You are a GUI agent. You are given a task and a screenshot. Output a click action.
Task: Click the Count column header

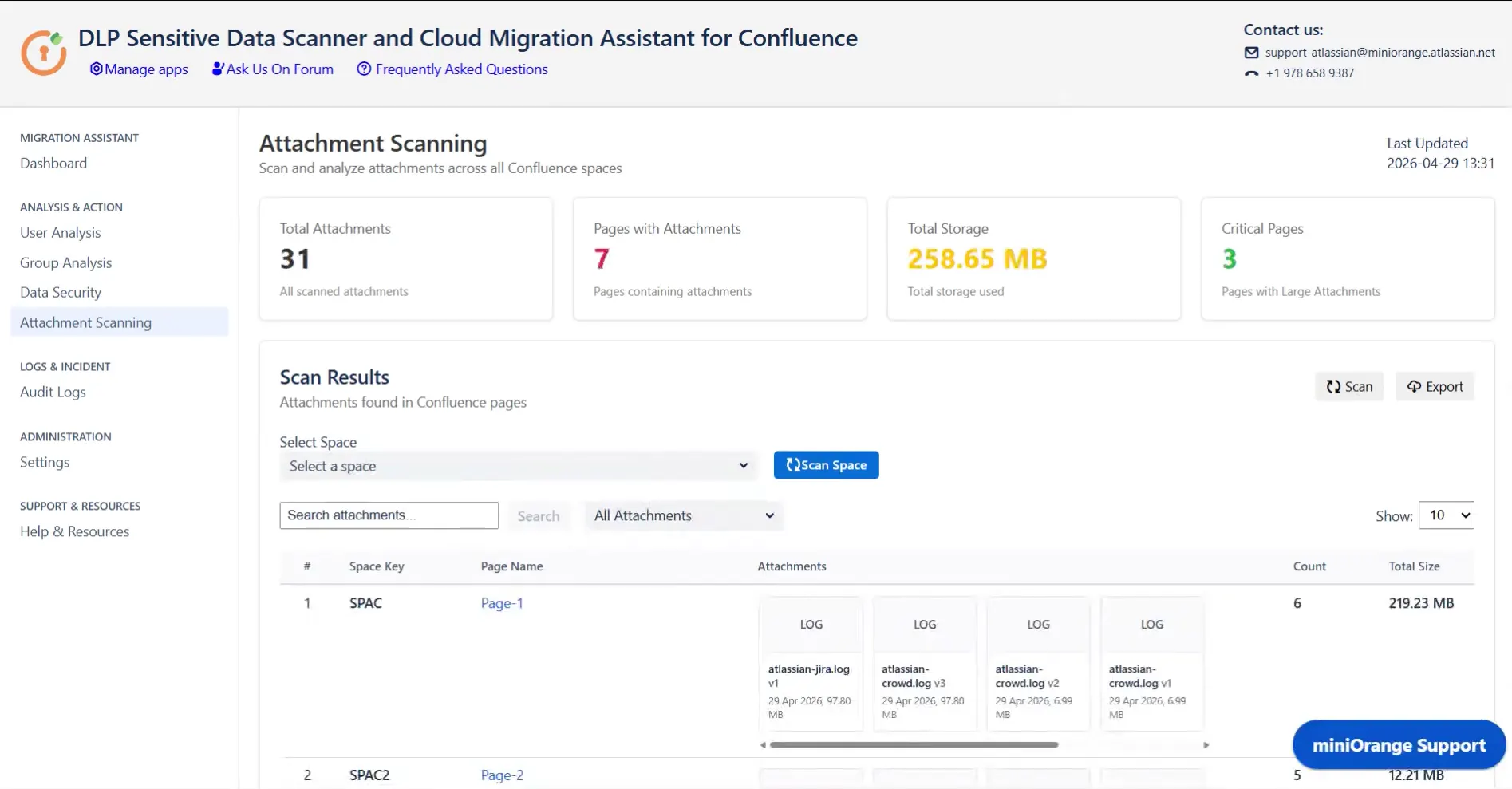click(1309, 566)
